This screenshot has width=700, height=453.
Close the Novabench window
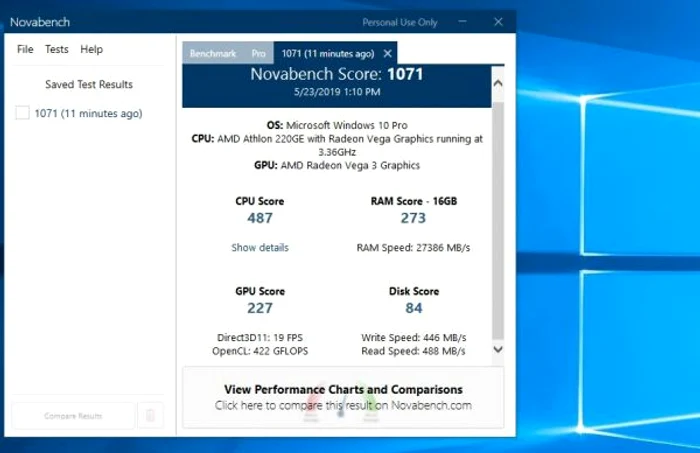point(498,21)
